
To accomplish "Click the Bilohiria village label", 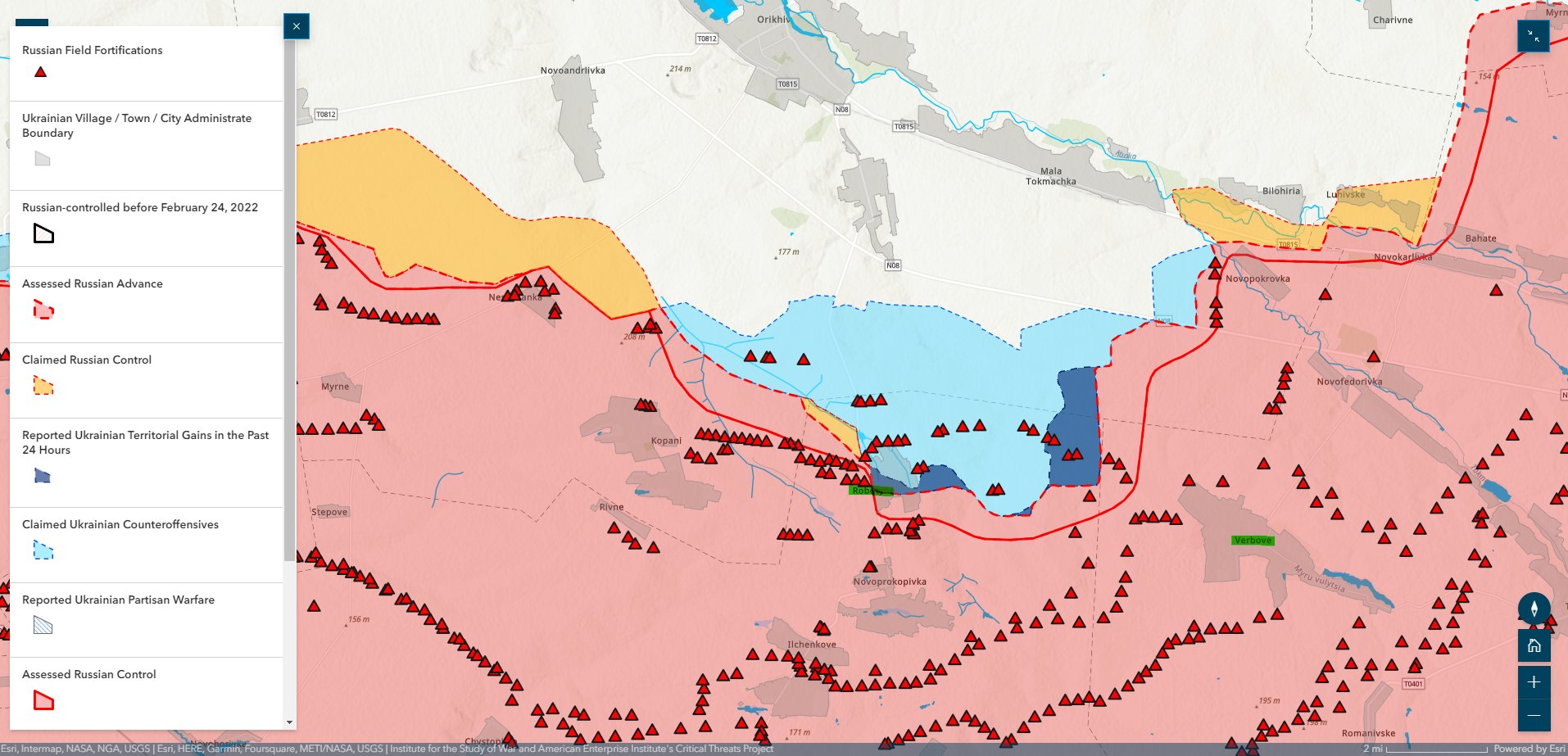I will 1281,191.
